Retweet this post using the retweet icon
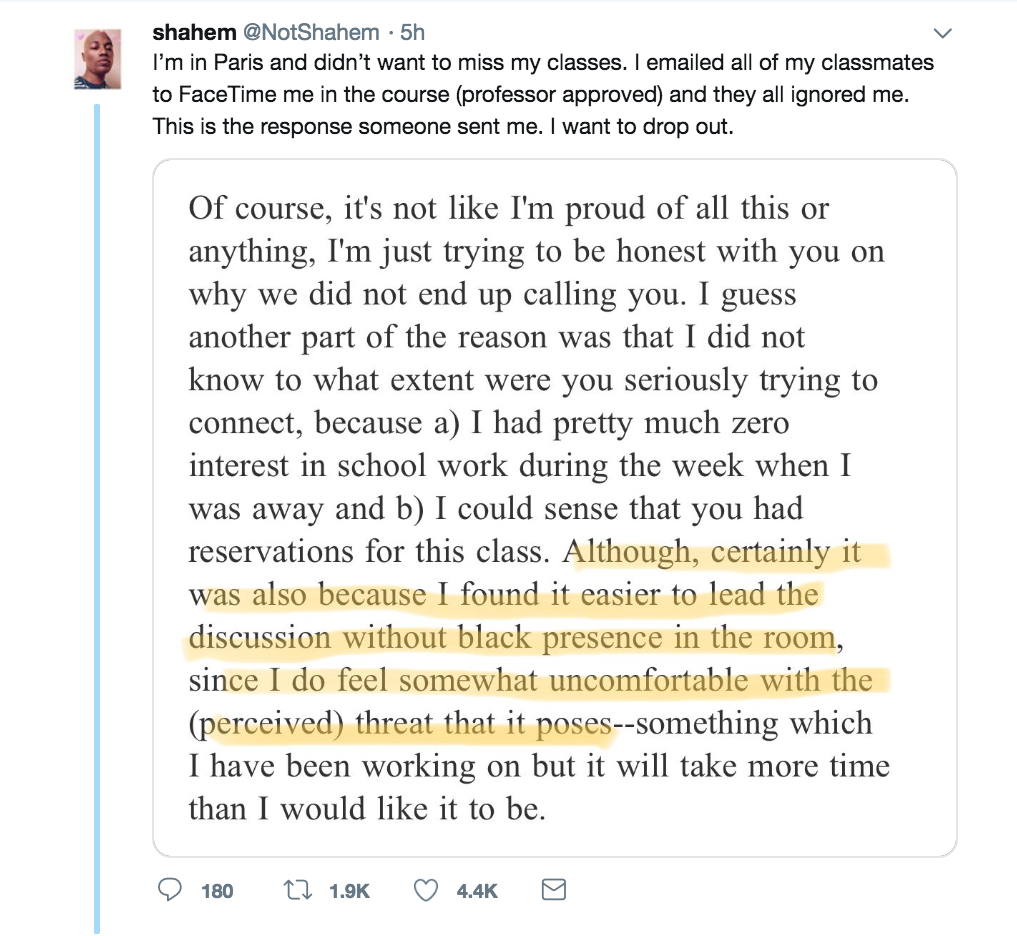 coord(298,890)
